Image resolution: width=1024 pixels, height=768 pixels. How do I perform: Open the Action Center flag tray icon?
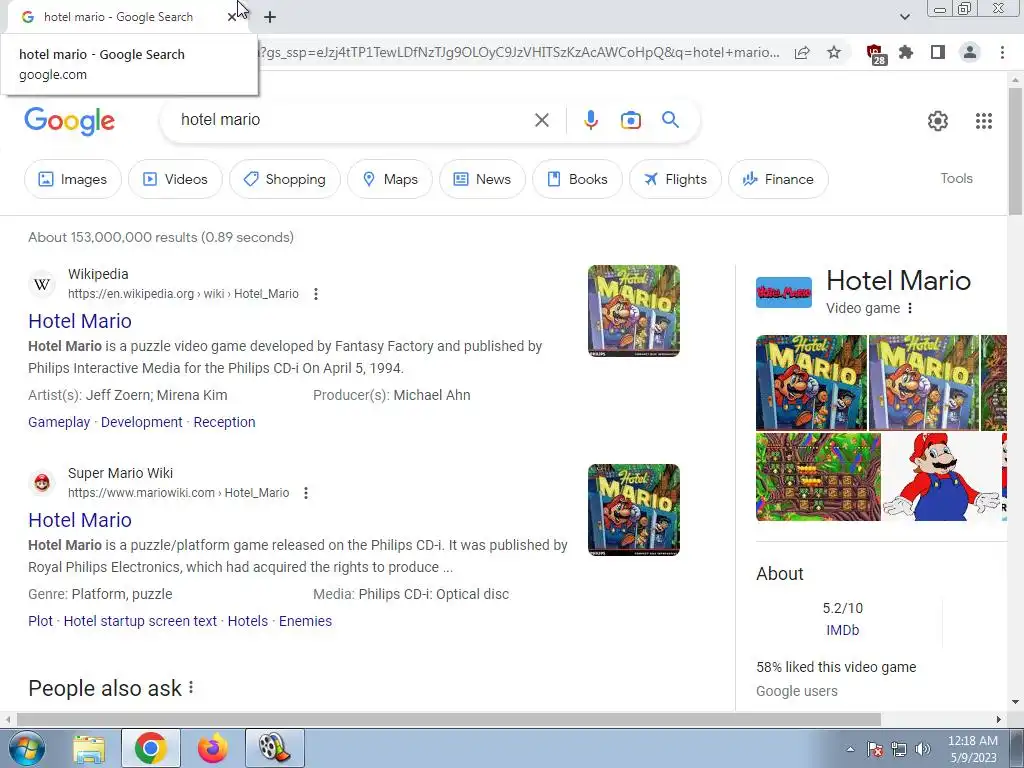(x=875, y=749)
